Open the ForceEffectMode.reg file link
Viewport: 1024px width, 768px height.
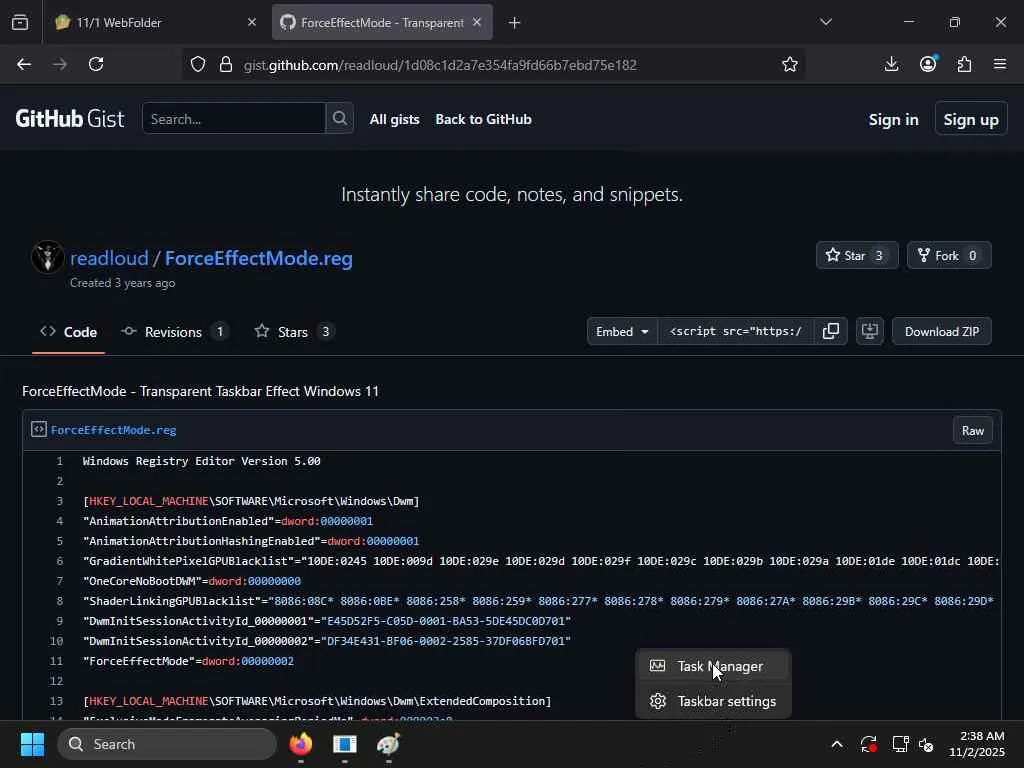point(114,430)
